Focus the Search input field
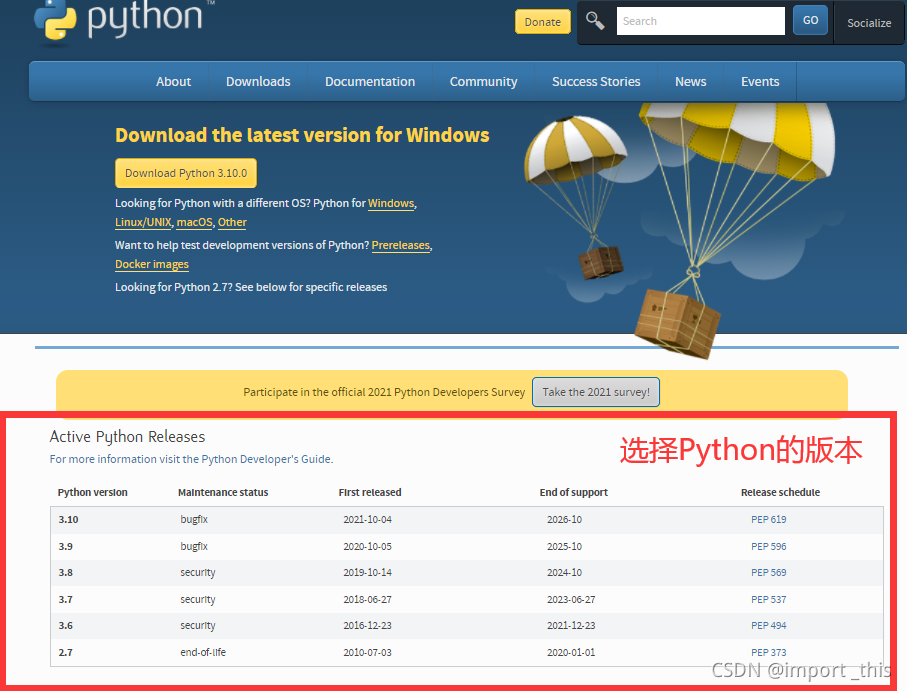Screen dimensions: 907x691 pyautogui.click(x=700, y=21)
